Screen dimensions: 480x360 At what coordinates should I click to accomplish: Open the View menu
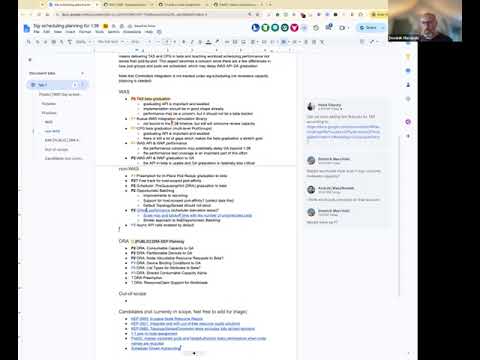pos(58,32)
